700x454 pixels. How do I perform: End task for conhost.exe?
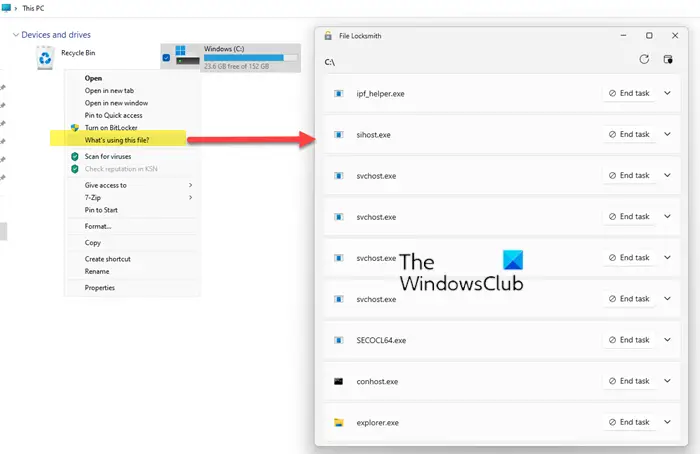click(x=629, y=381)
